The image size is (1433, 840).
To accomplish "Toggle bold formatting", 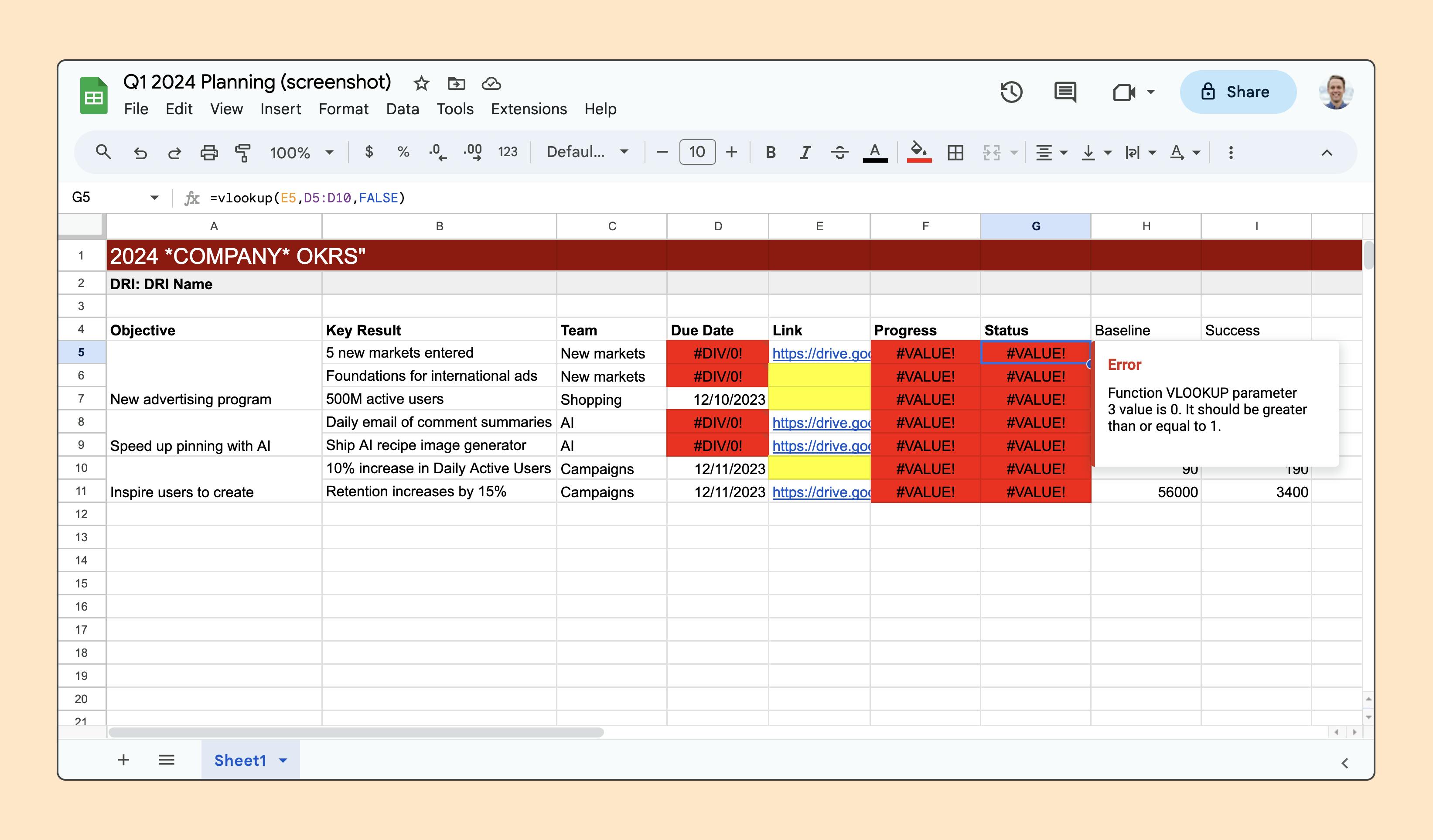I will 771,152.
